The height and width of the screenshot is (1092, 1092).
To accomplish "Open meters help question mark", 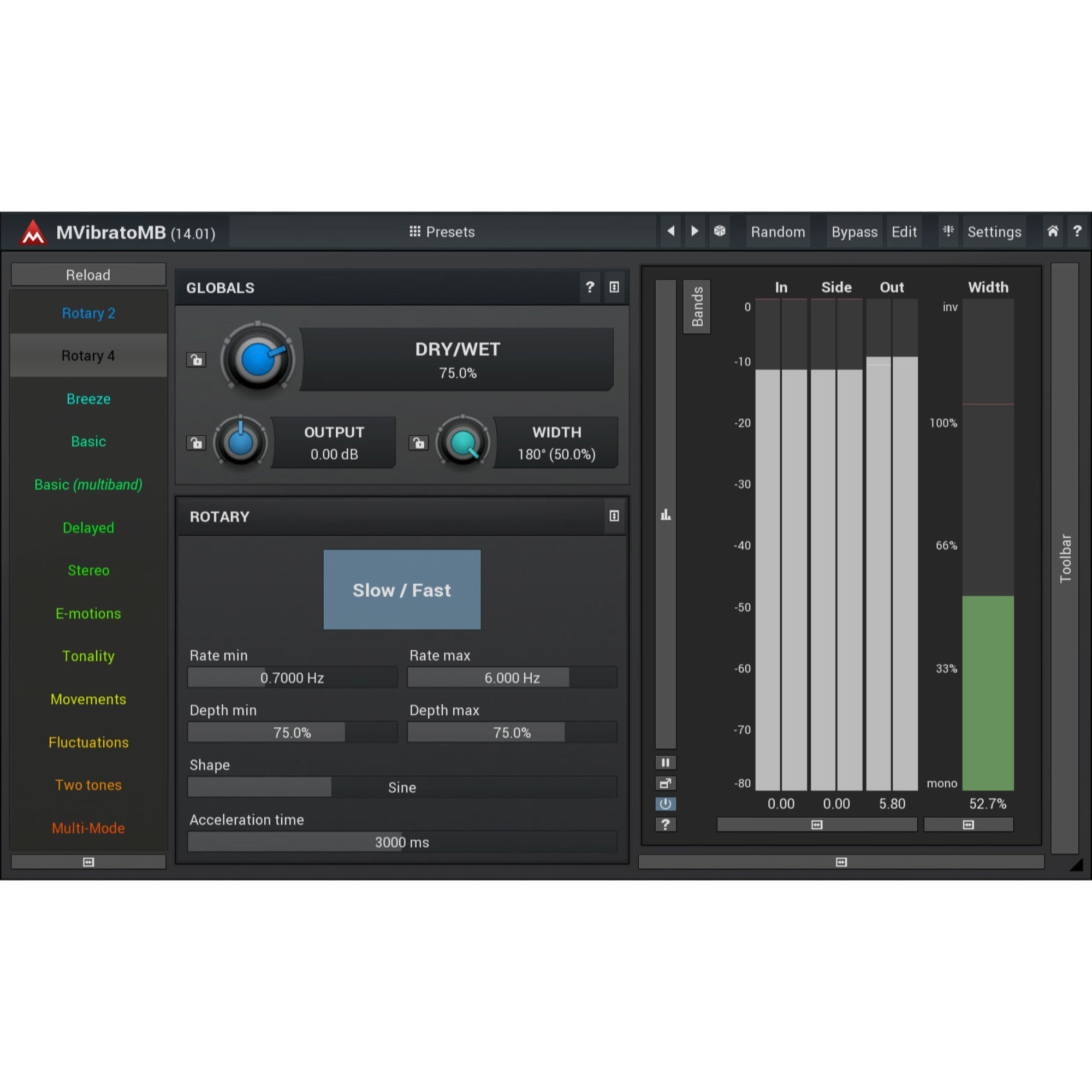I will click(x=665, y=824).
